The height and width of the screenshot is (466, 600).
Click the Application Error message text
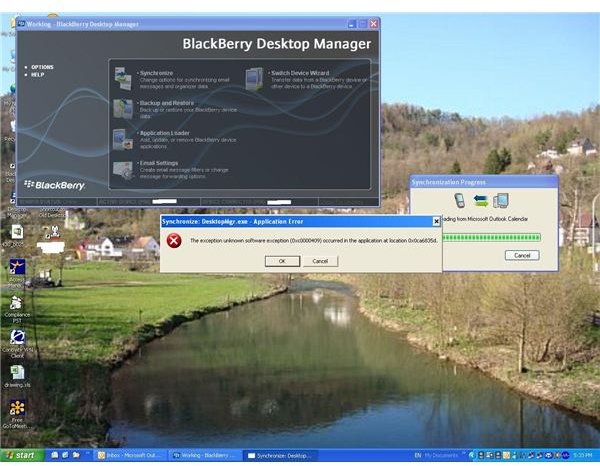coord(314,241)
